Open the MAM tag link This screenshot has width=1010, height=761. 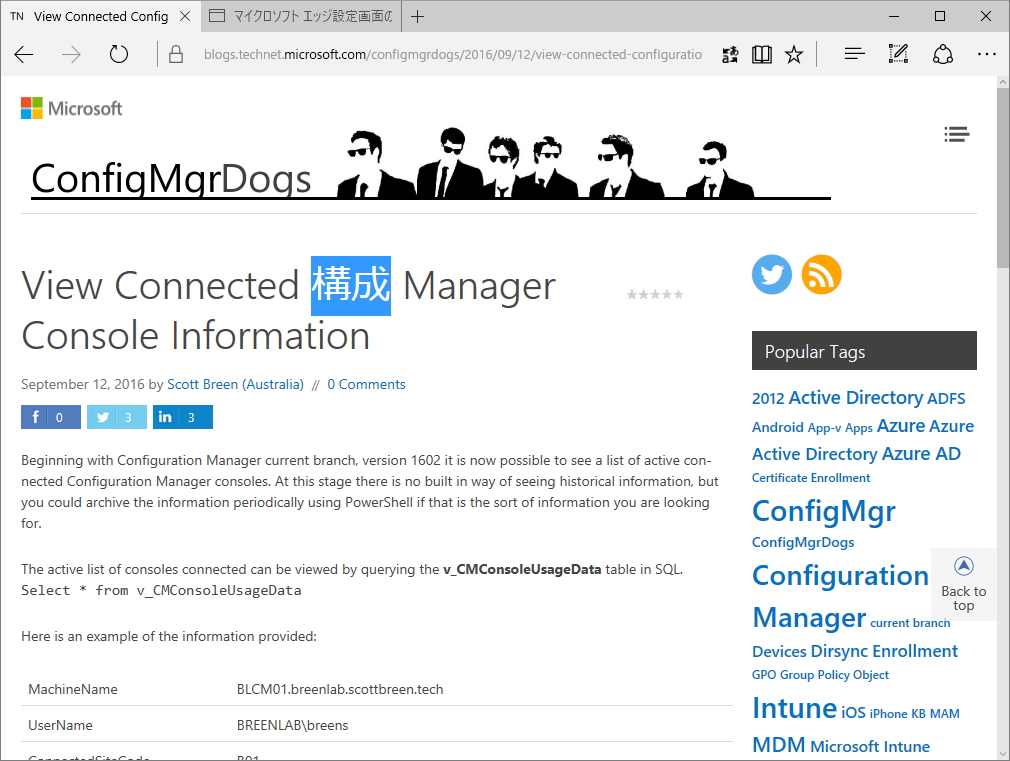click(x=944, y=713)
